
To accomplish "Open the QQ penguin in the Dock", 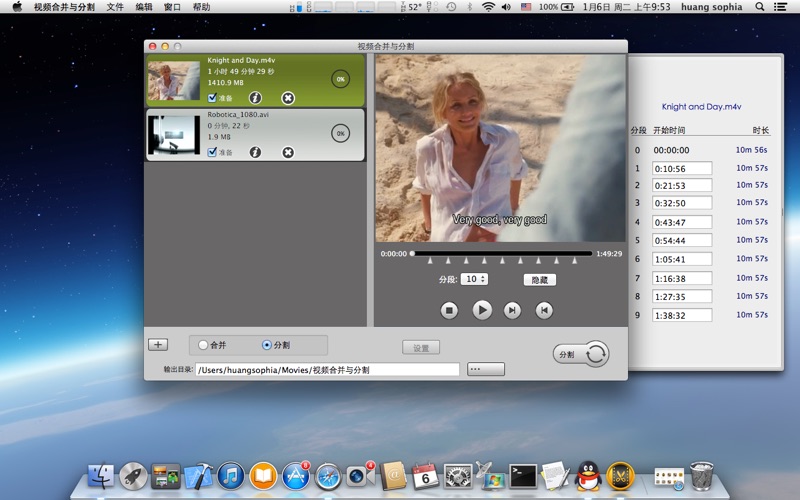I will 588,476.
